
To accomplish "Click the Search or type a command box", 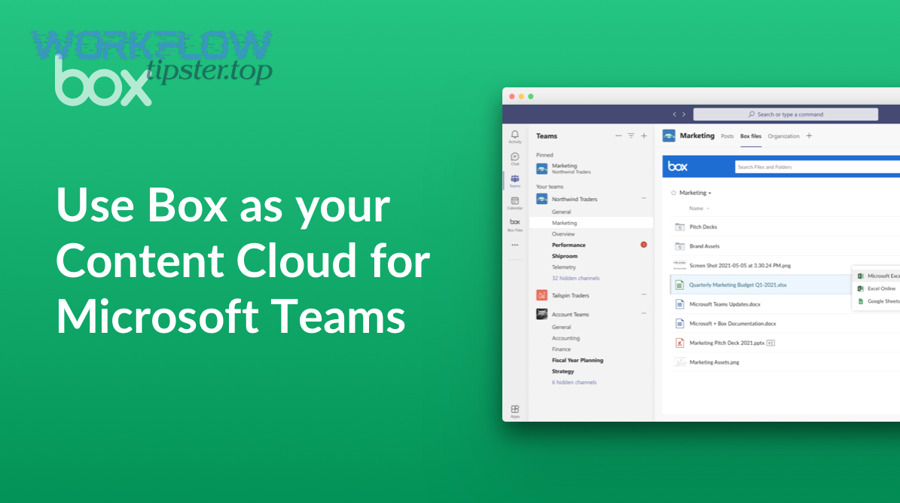I will pyautogui.click(x=785, y=114).
